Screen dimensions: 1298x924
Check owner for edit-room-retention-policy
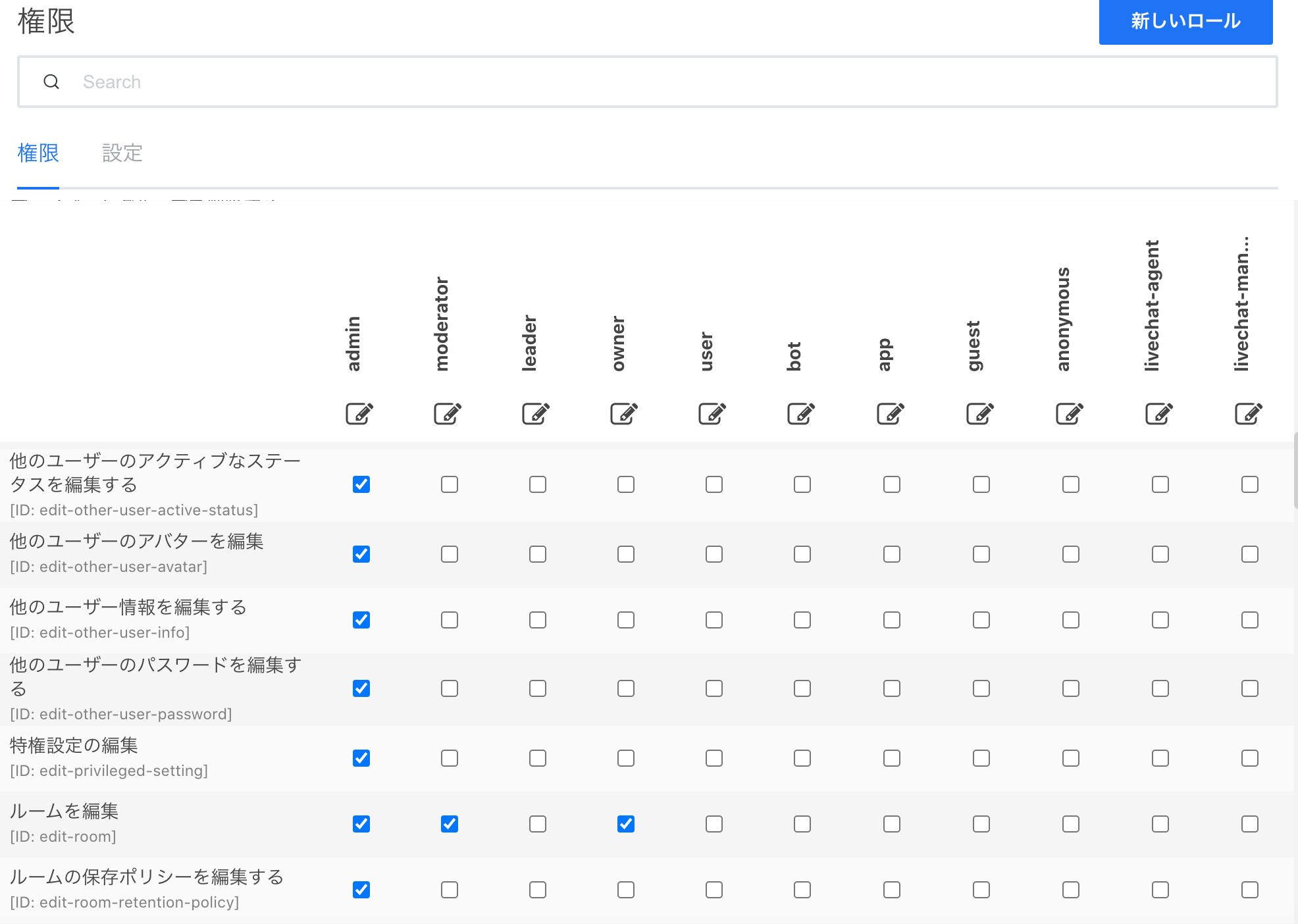pyautogui.click(x=626, y=890)
